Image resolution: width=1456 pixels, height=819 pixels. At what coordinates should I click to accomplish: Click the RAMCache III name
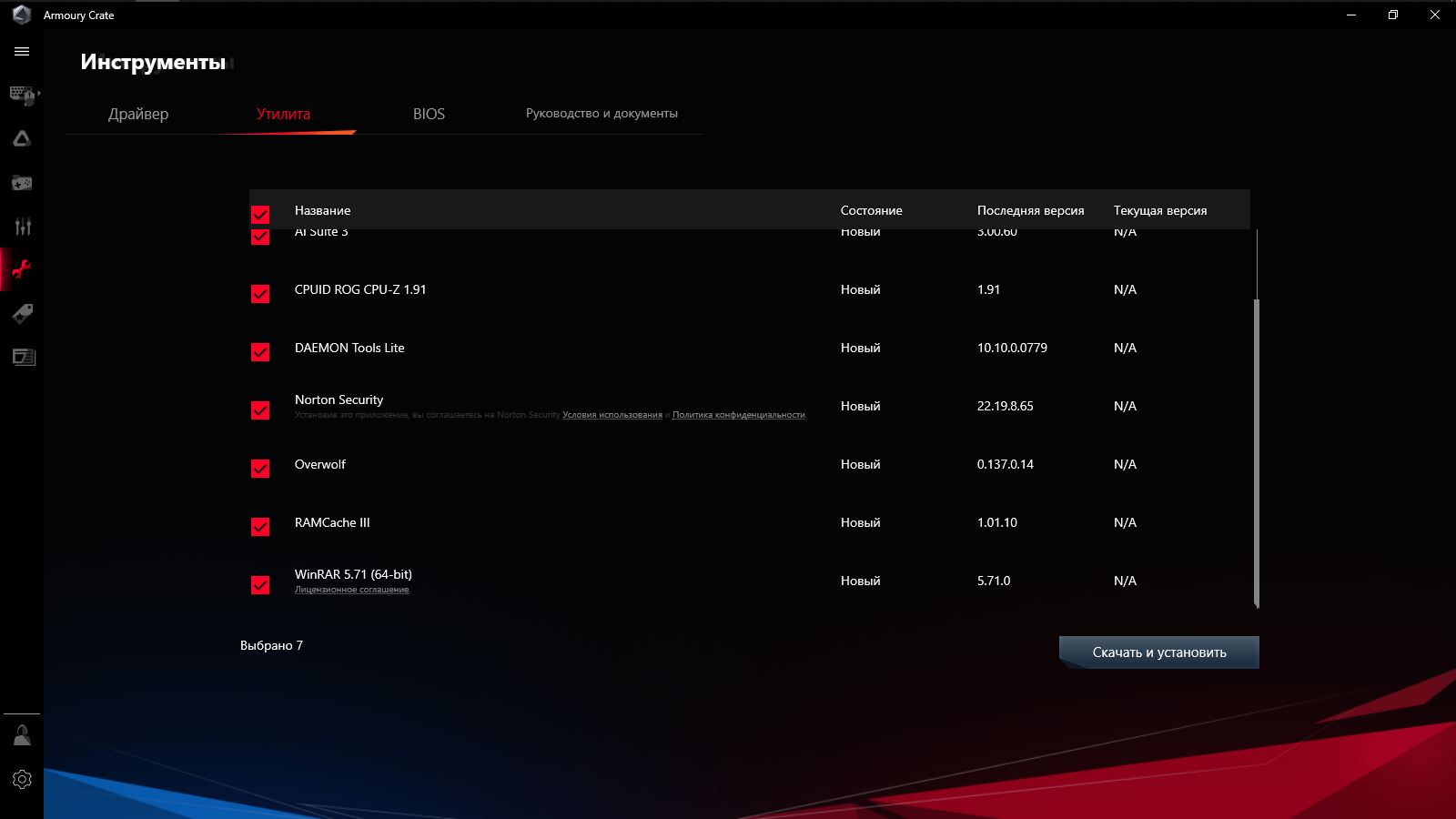click(x=332, y=522)
